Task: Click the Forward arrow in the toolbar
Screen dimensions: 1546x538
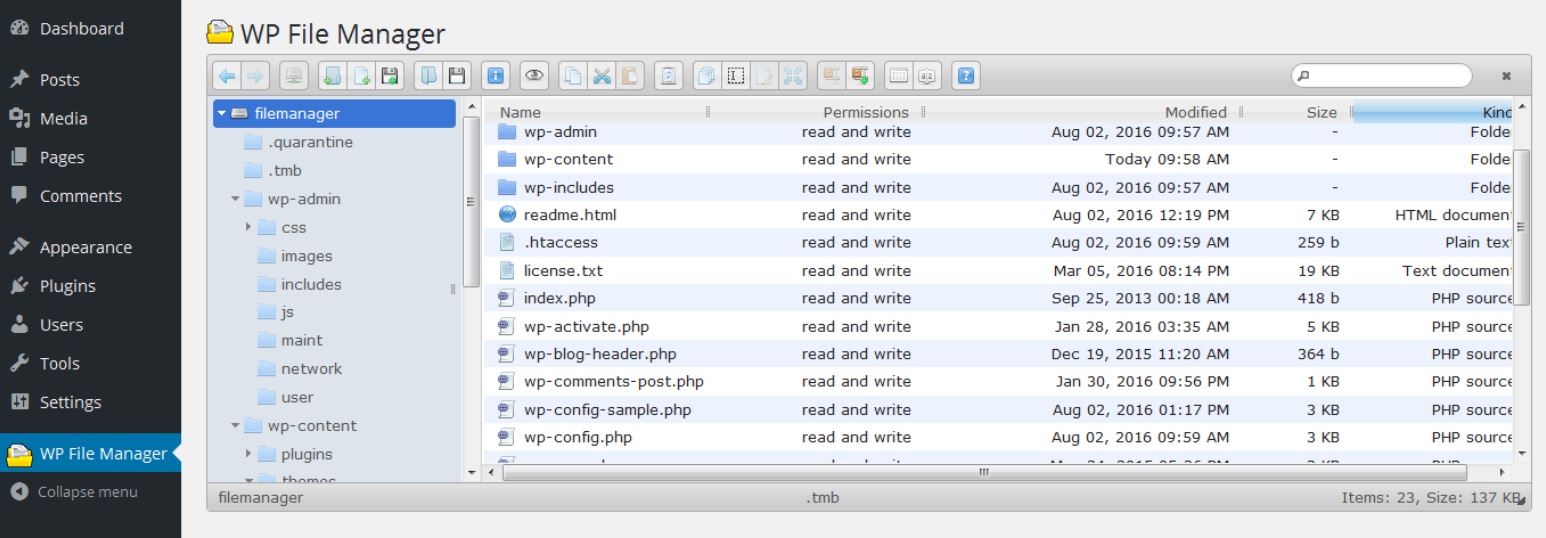Action: [x=255, y=75]
